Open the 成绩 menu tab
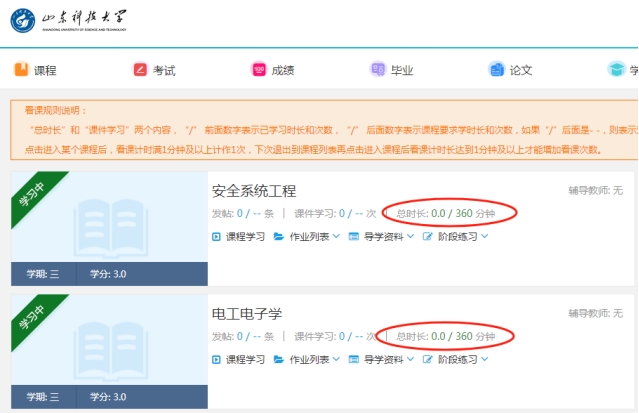 tap(283, 70)
